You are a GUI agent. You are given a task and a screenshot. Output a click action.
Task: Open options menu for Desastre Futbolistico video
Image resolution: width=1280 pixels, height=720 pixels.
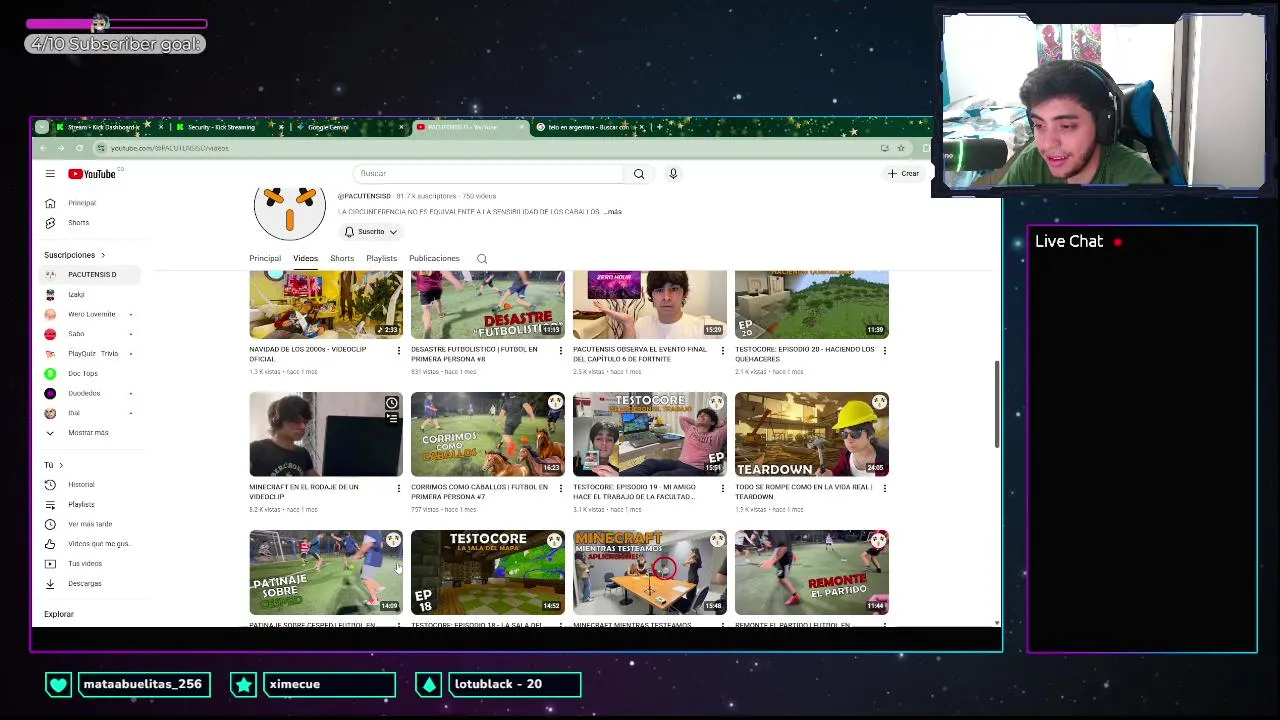tap(560, 351)
